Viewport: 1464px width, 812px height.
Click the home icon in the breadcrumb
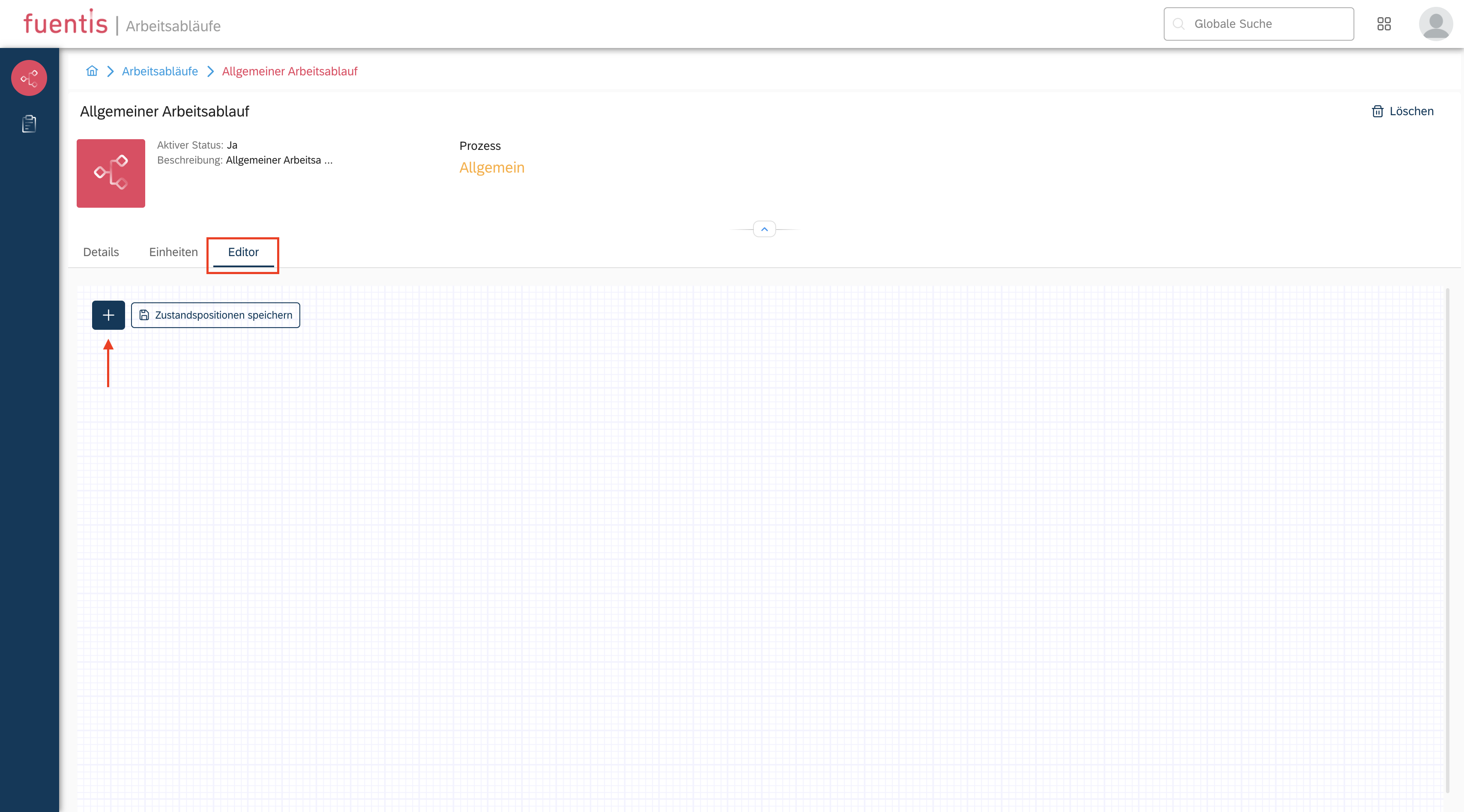click(92, 71)
